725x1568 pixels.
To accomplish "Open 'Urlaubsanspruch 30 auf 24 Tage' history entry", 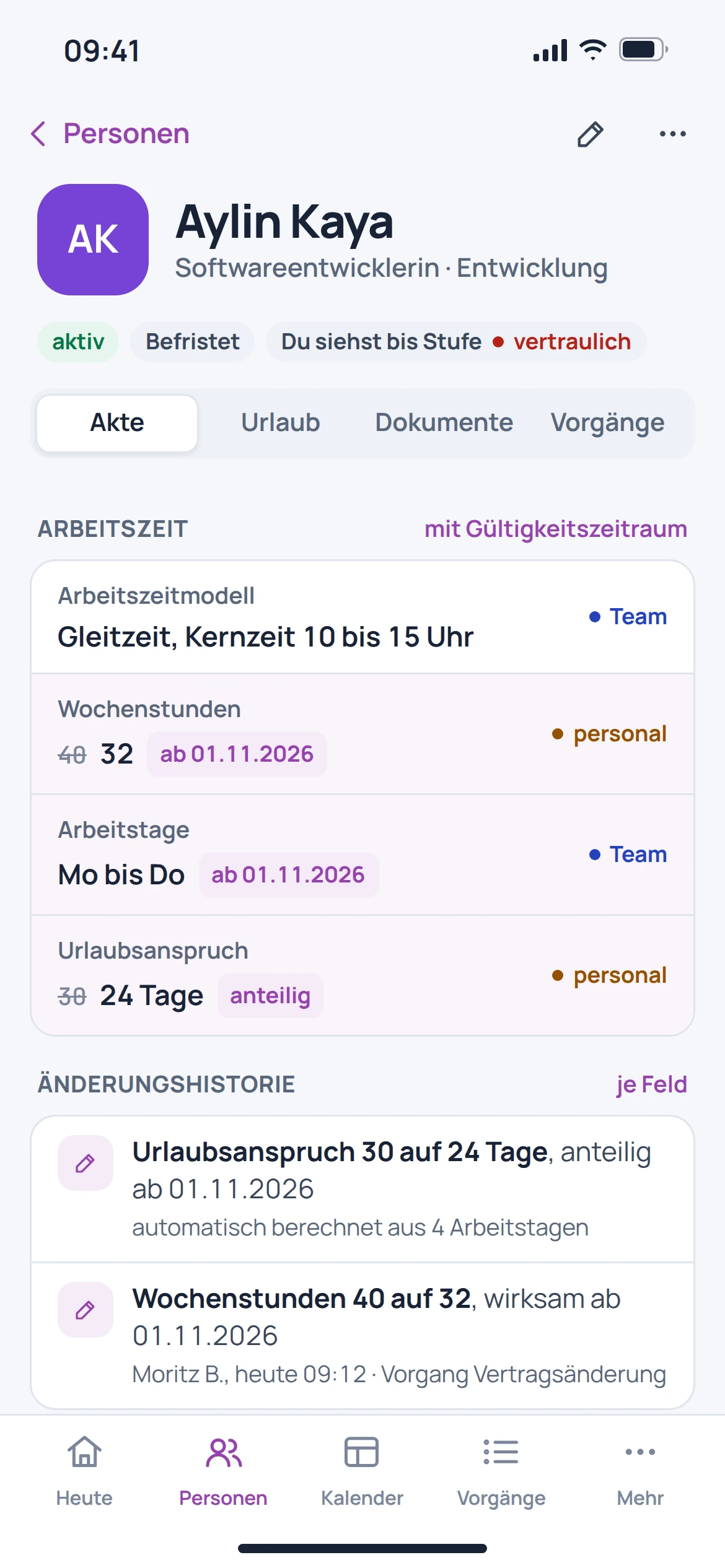I will [362, 1190].
